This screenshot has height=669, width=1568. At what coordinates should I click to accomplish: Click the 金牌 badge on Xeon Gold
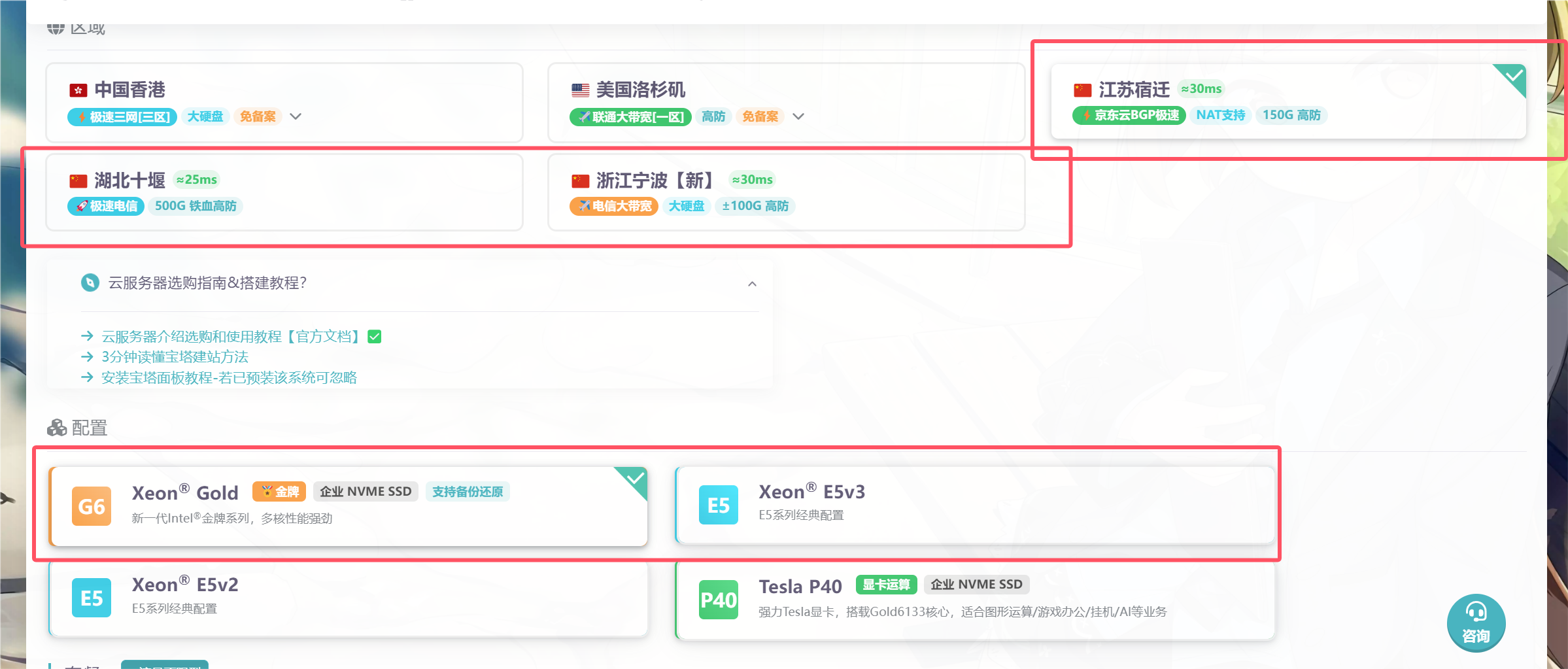279,492
